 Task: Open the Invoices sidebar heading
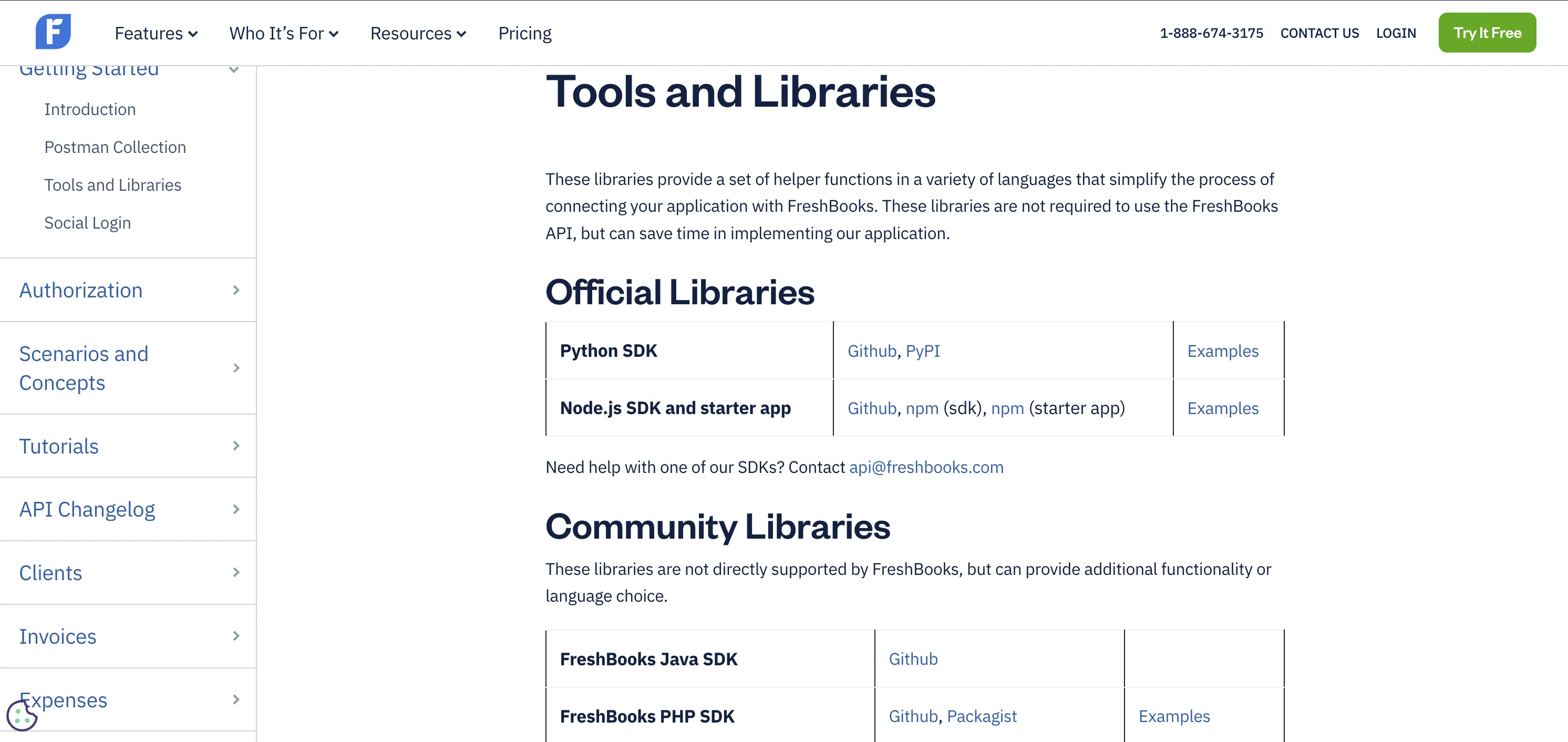click(x=58, y=636)
